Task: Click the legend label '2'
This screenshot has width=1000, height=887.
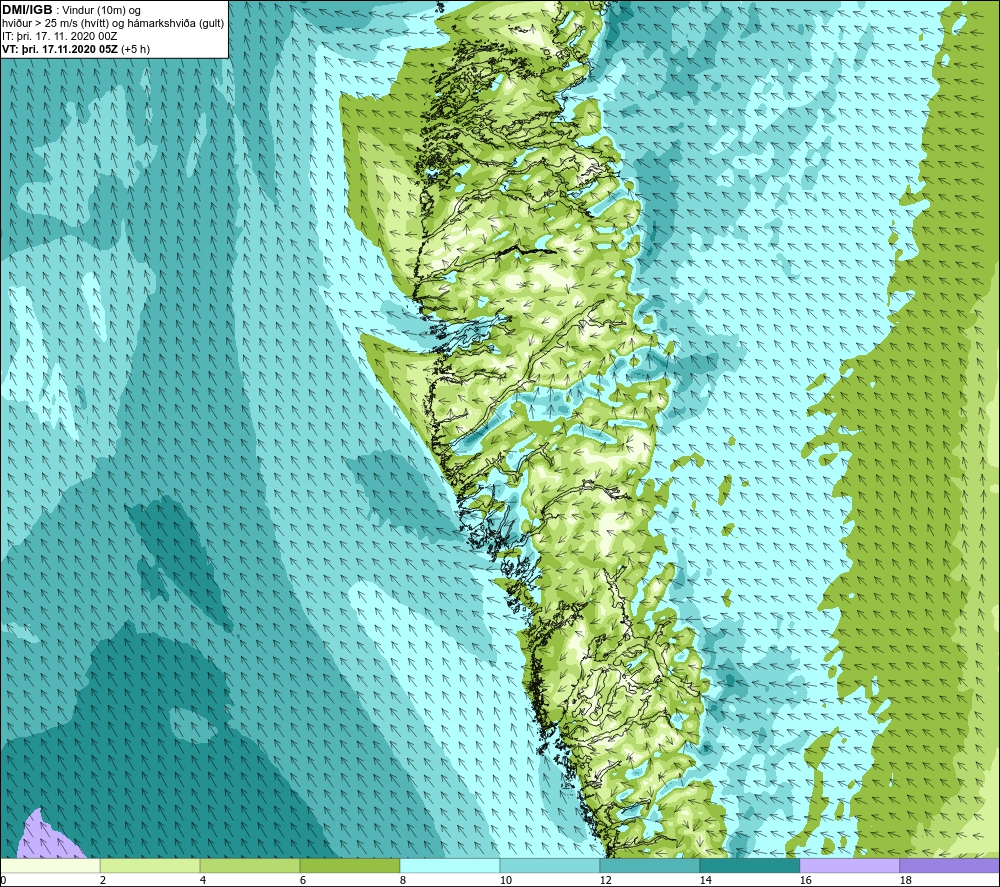Action: tap(103, 880)
